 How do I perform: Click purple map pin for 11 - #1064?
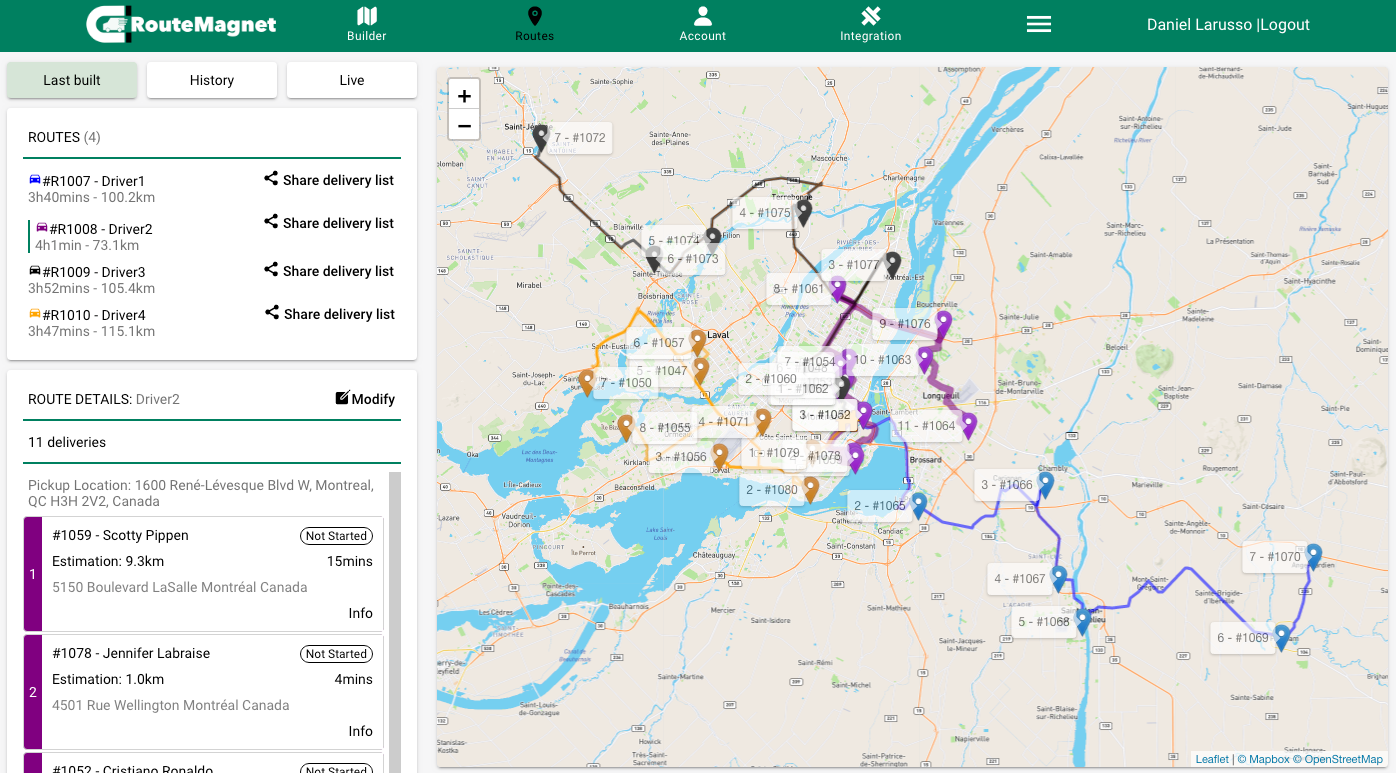[967, 426]
